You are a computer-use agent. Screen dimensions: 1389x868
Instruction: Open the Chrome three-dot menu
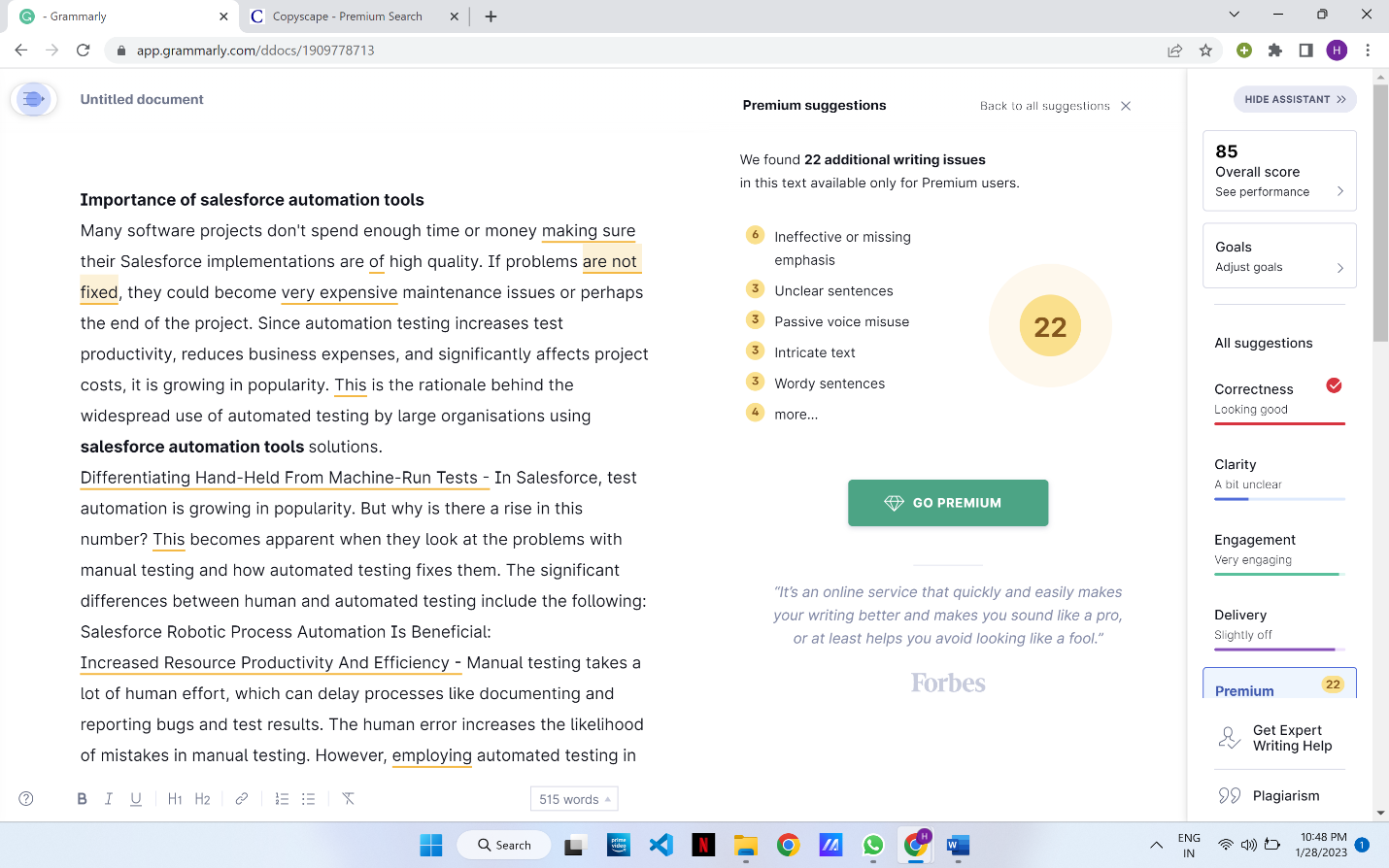pyautogui.click(x=1368, y=50)
